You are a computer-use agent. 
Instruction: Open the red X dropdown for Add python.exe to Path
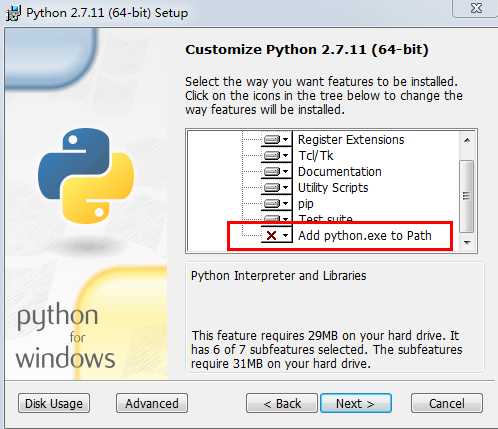(276, 235)
